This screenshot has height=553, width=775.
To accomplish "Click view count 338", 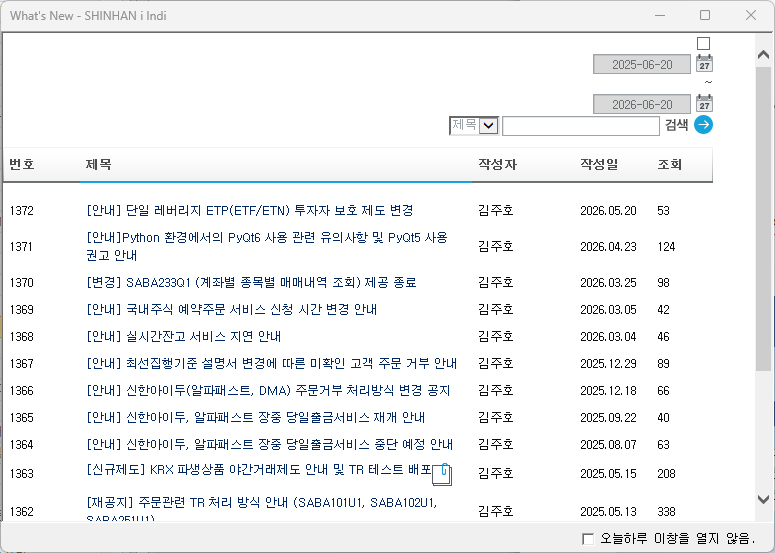I will click(666, 512).
